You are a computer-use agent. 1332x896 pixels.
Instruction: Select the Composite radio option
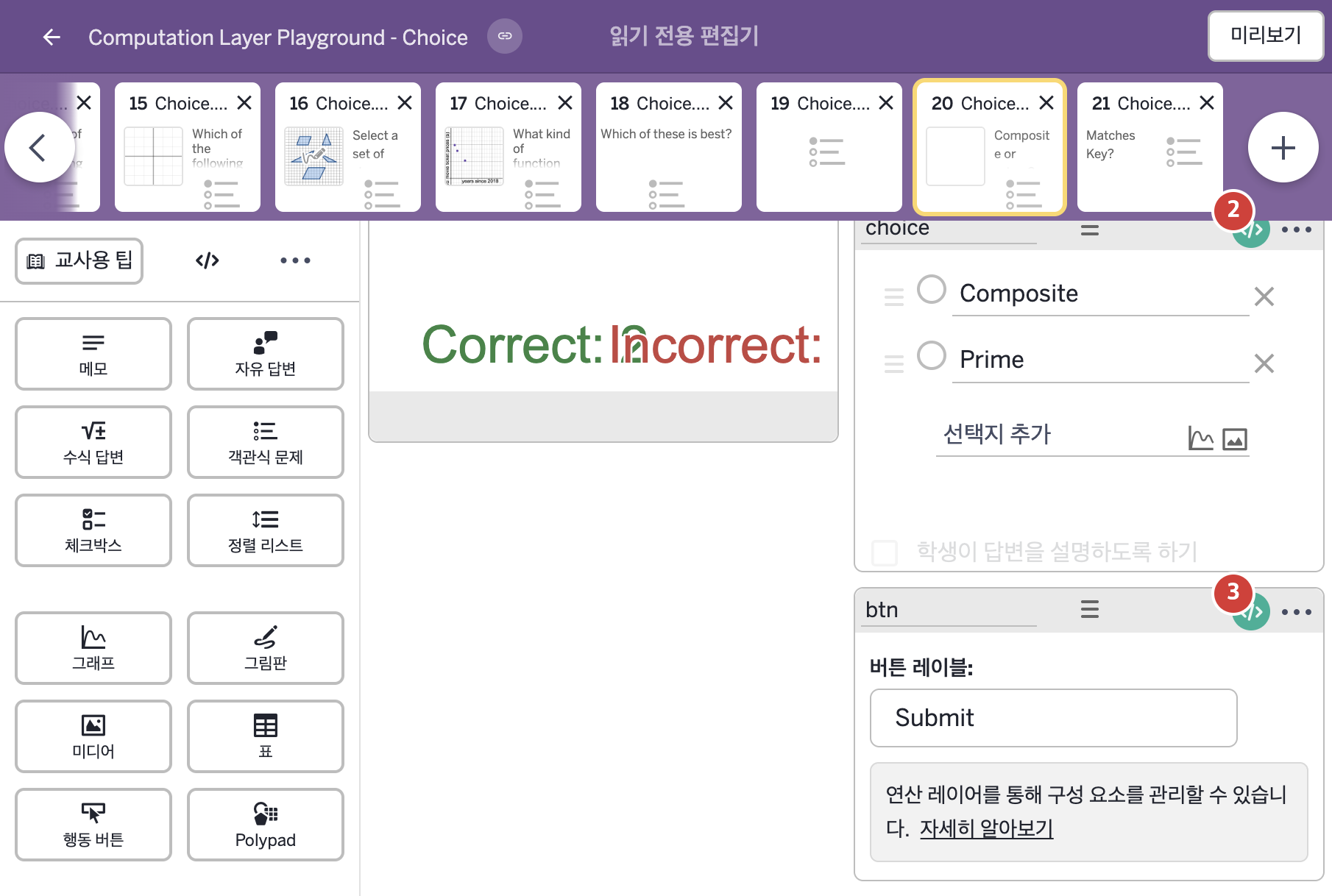coord(932,289)
